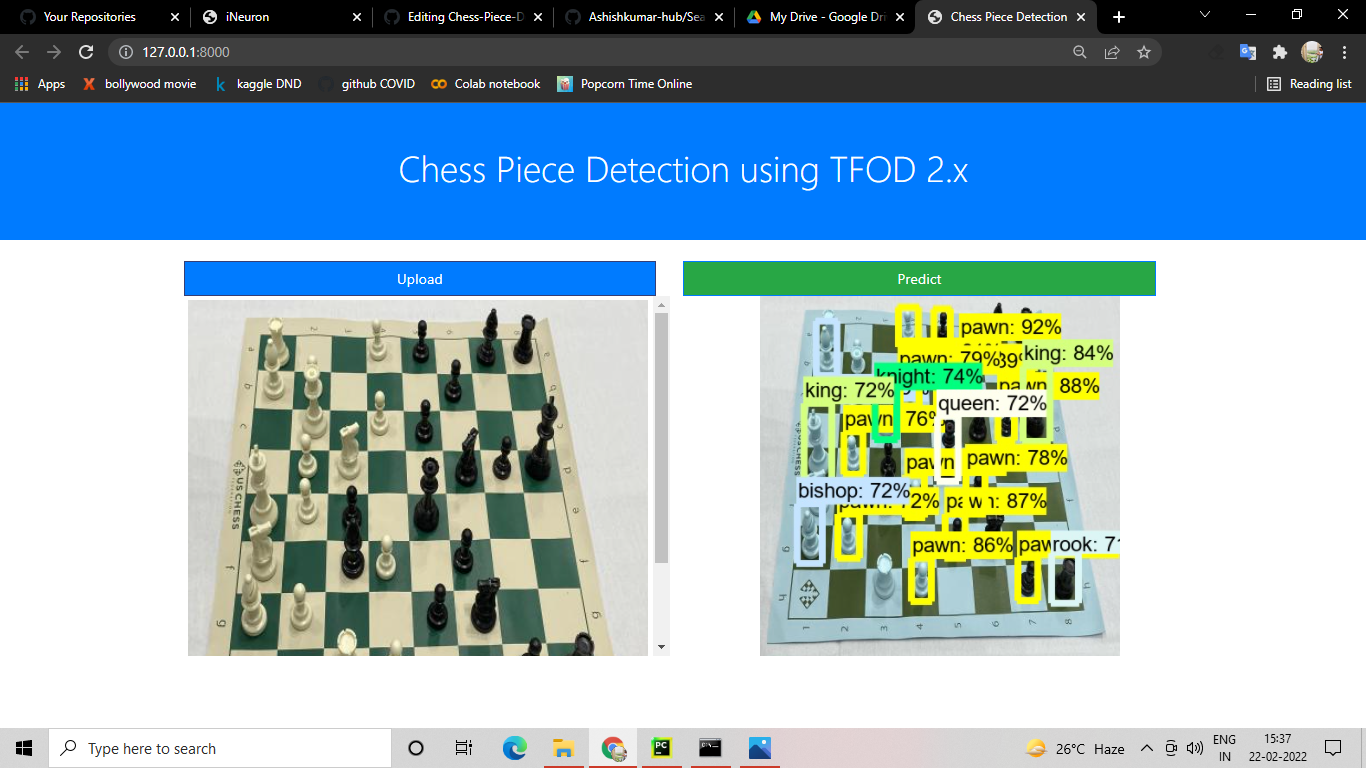
Task: Click the browser profile avatar
Action: tap(1312, 50)
